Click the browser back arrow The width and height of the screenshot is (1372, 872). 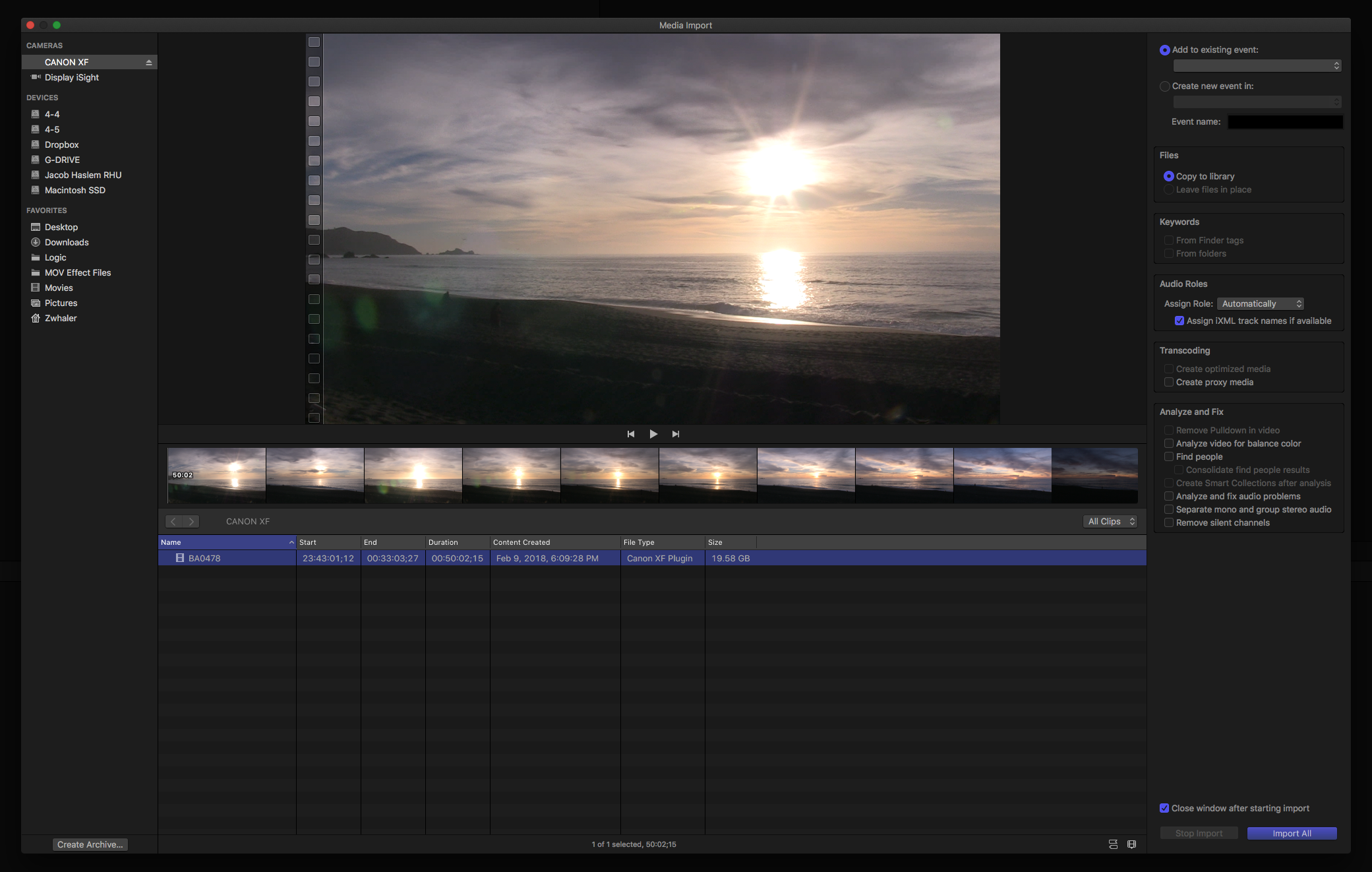point(173,522)
